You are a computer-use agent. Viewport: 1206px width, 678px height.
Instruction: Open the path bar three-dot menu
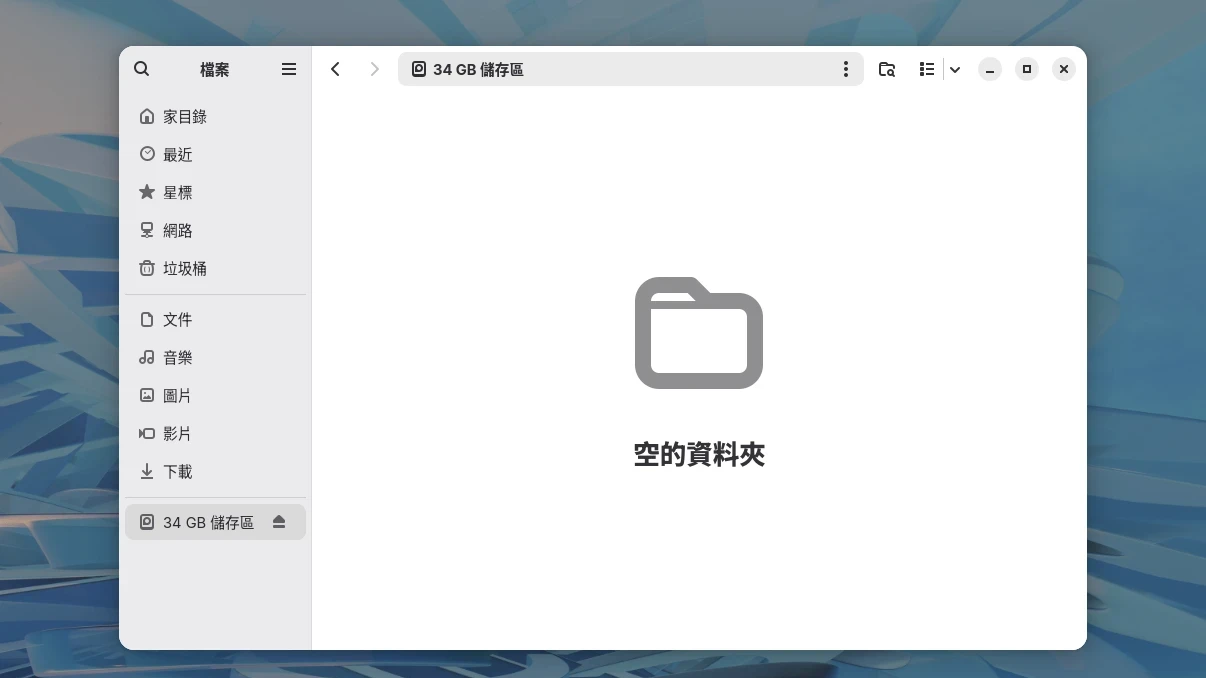pos(845,69)
